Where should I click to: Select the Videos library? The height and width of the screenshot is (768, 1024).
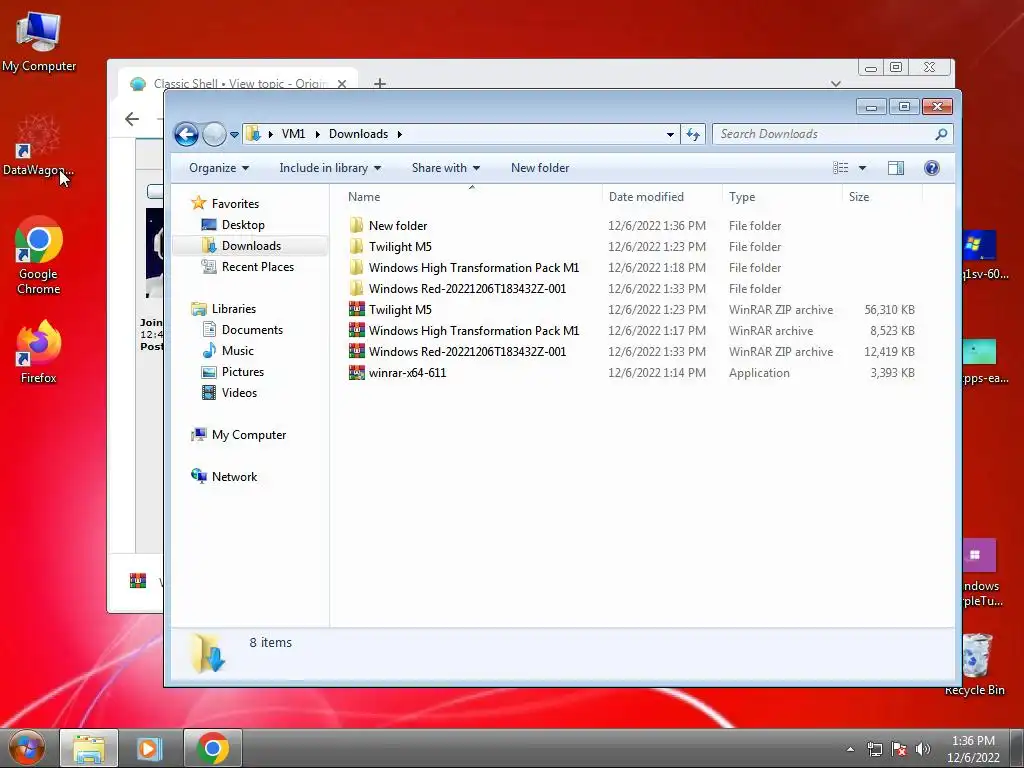(x=239, y=392)
